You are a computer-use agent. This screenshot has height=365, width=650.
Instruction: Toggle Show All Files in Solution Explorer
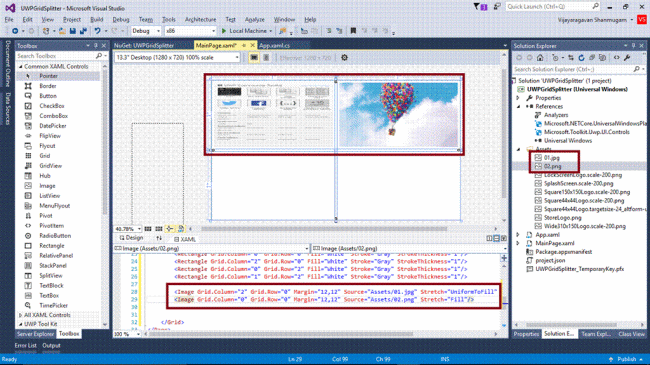tap(602, 58)
